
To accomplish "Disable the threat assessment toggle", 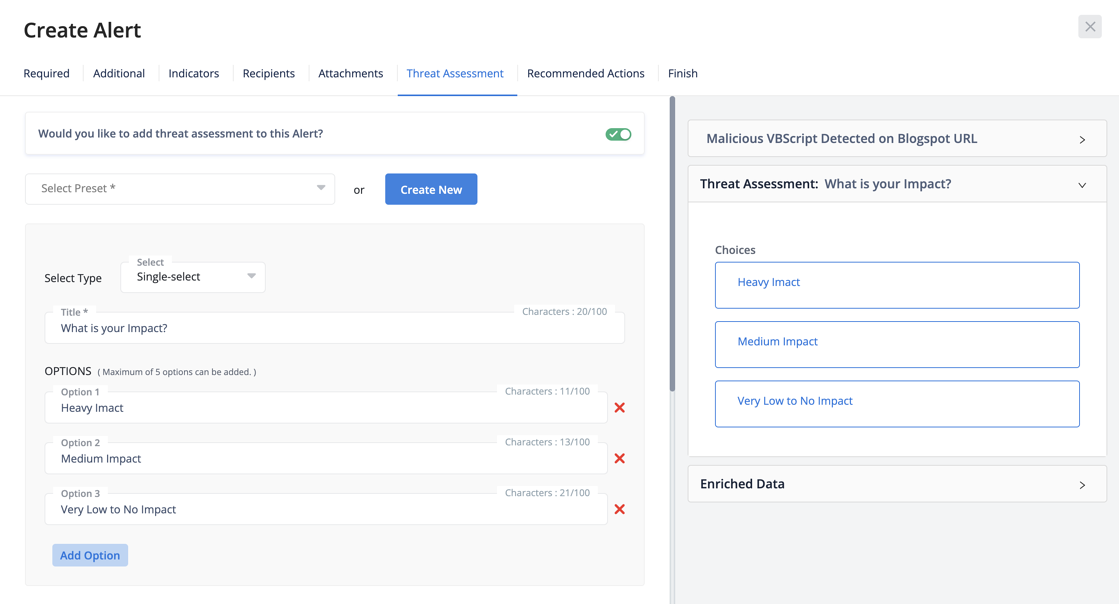I will point(618,134).
